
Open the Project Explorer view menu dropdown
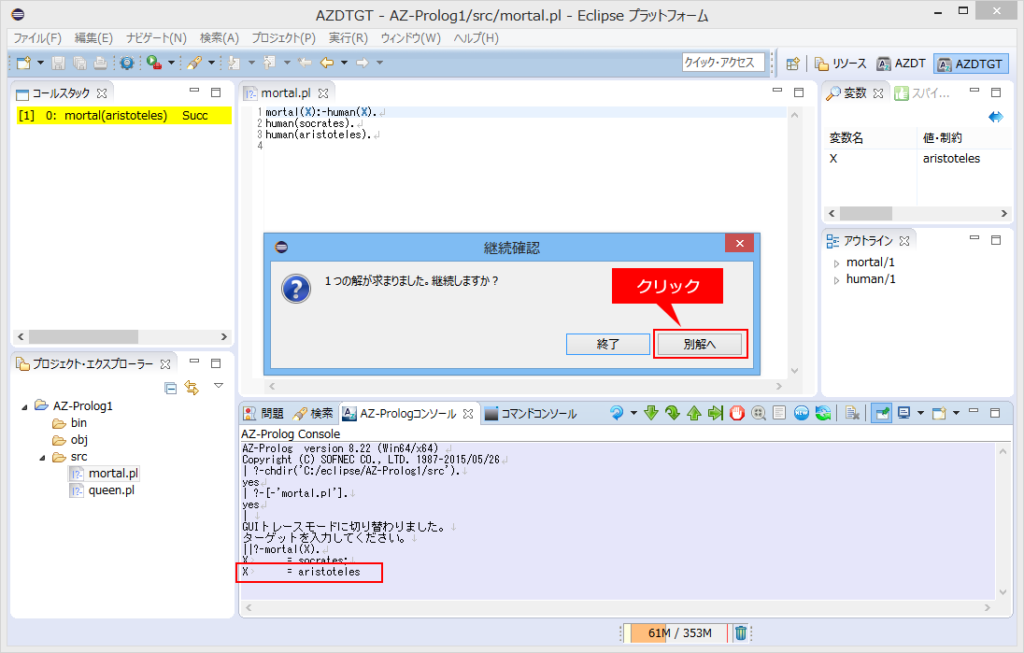pyautogui.click(x=218, y=386)
